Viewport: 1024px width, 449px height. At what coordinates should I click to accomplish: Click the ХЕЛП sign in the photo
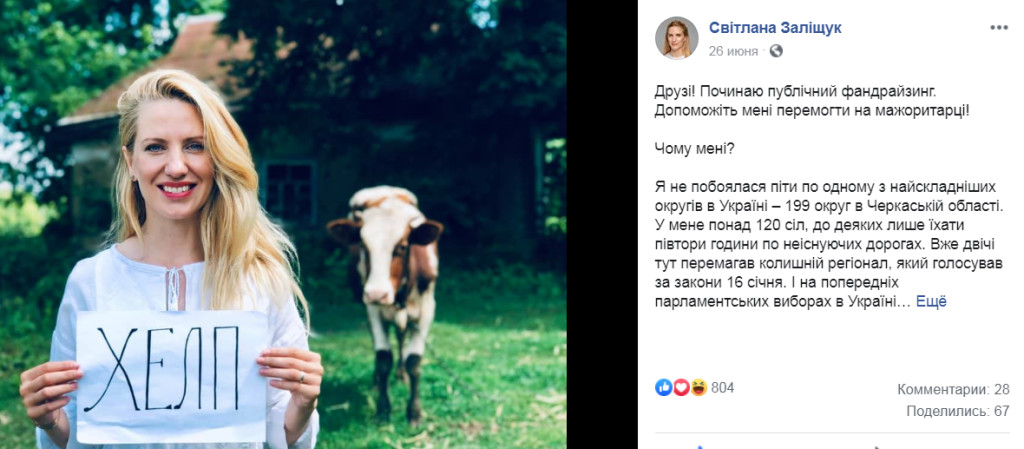pyautogui.click(x=172, y=377)
